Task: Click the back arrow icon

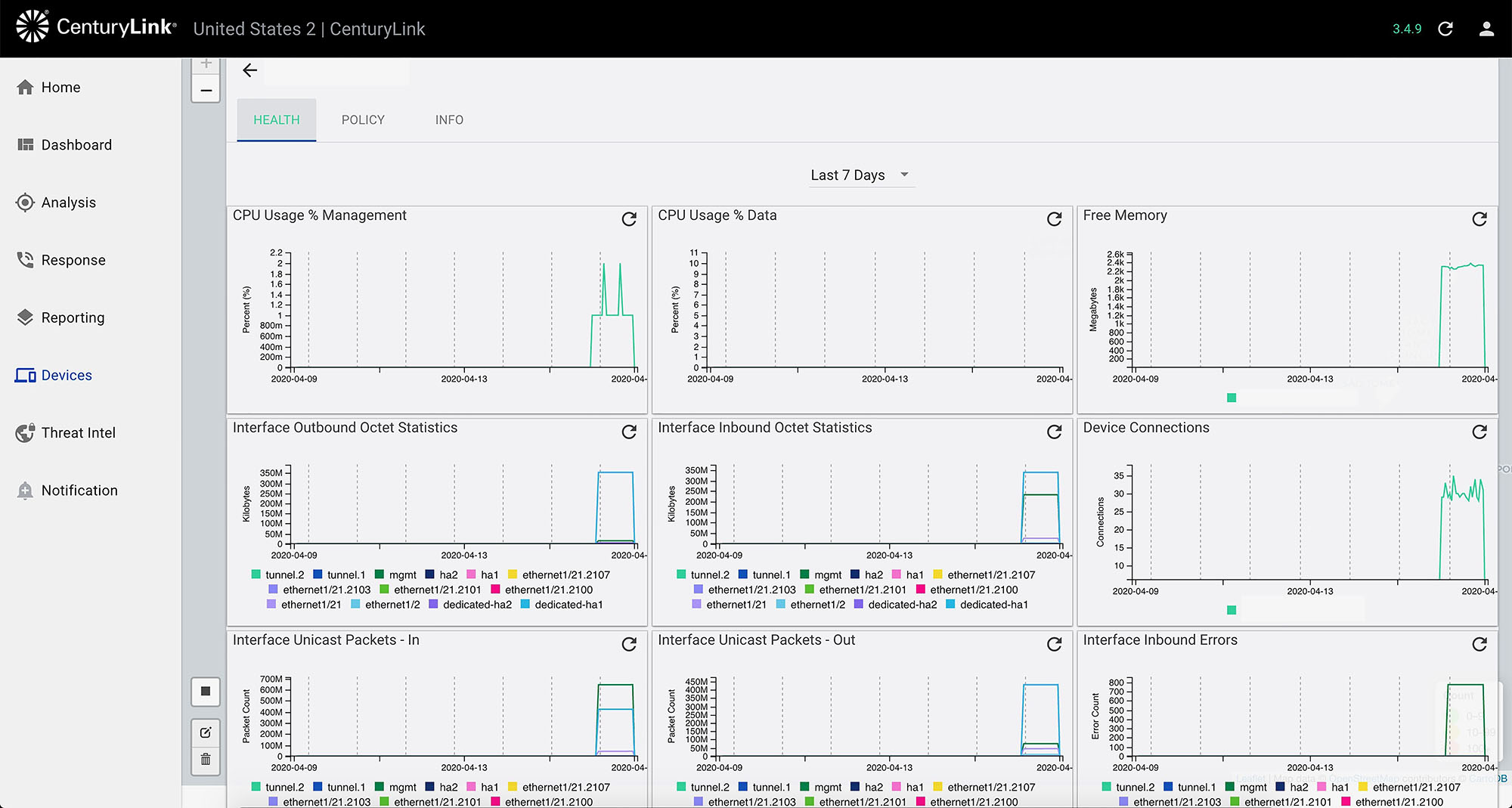Action: 249,70
